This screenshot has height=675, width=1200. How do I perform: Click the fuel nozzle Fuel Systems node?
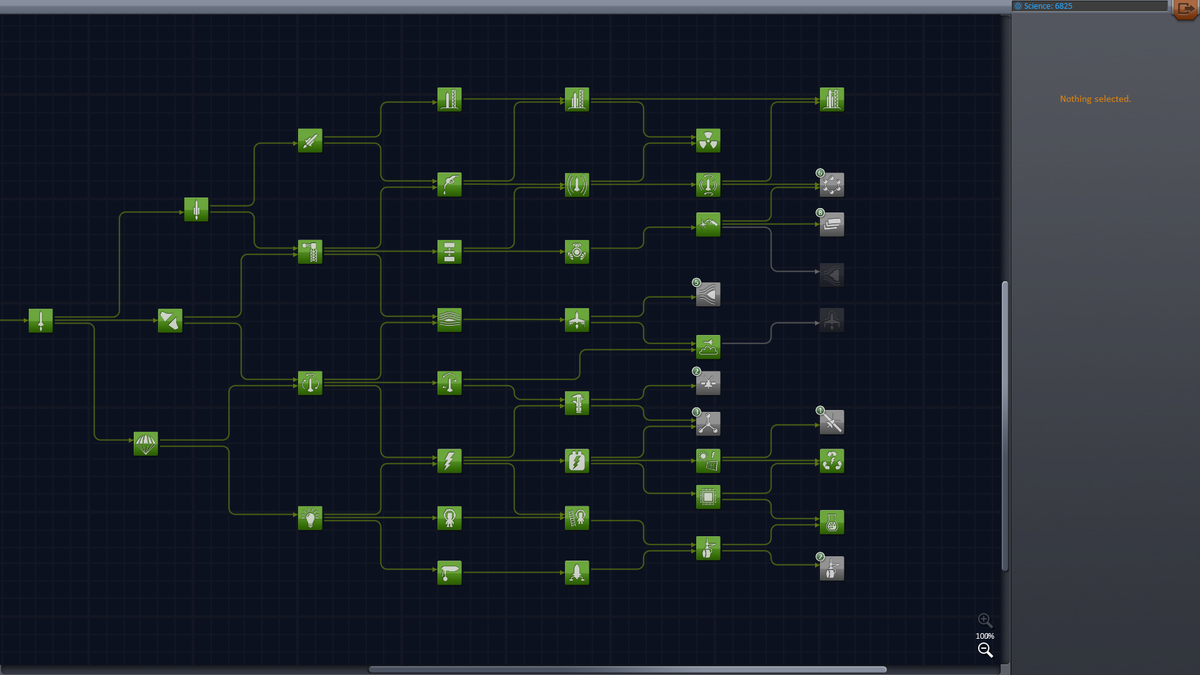[449, 184]
